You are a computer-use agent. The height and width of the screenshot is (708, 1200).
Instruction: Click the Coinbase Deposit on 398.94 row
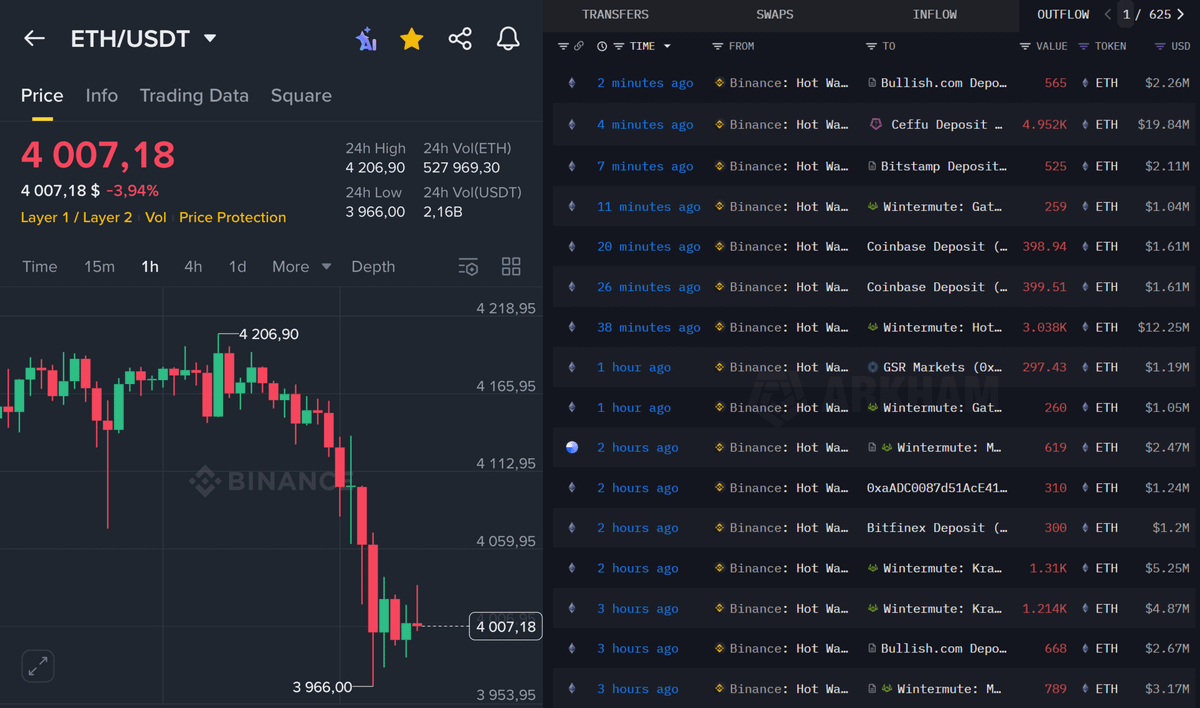[937, 246]
